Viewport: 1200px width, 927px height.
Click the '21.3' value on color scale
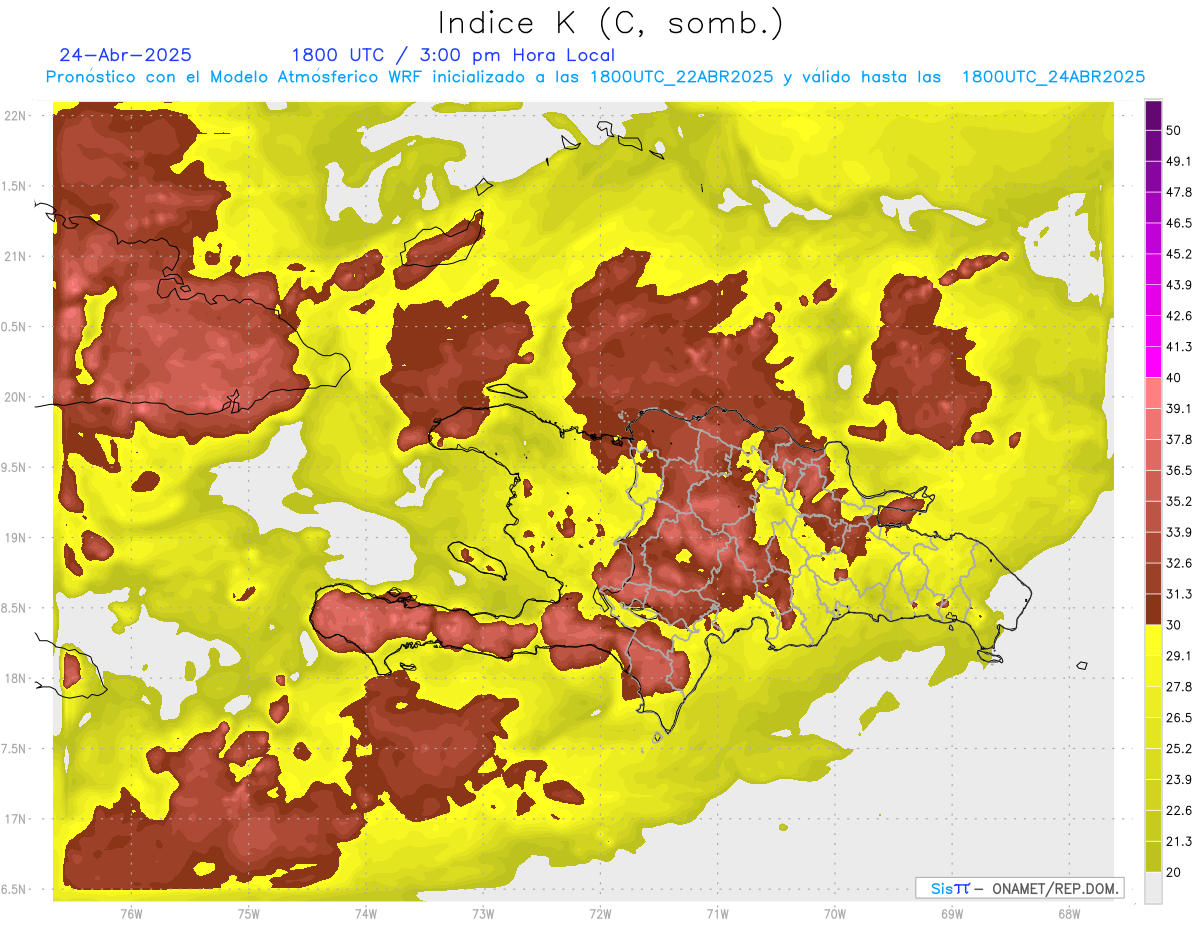tap(1179, 842)
